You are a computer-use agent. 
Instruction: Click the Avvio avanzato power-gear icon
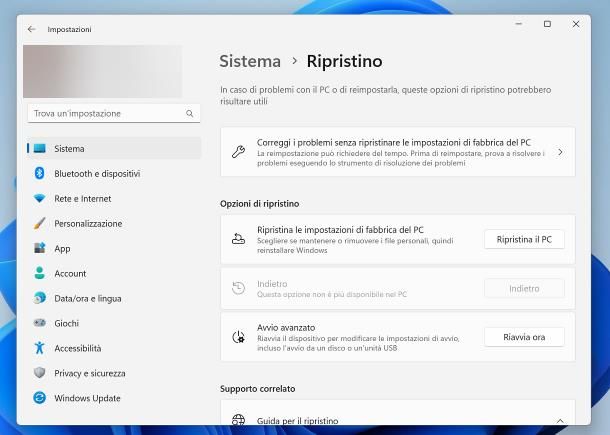238,337
